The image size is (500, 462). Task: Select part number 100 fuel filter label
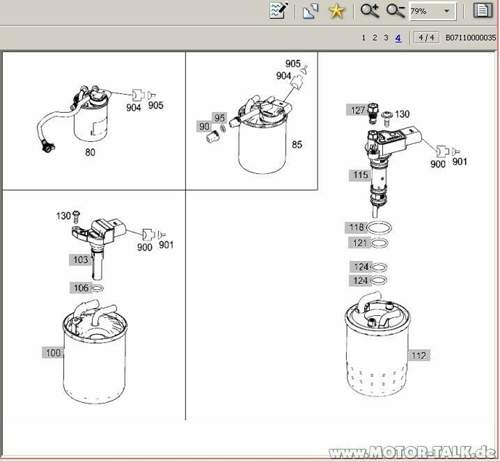point(53,353)
